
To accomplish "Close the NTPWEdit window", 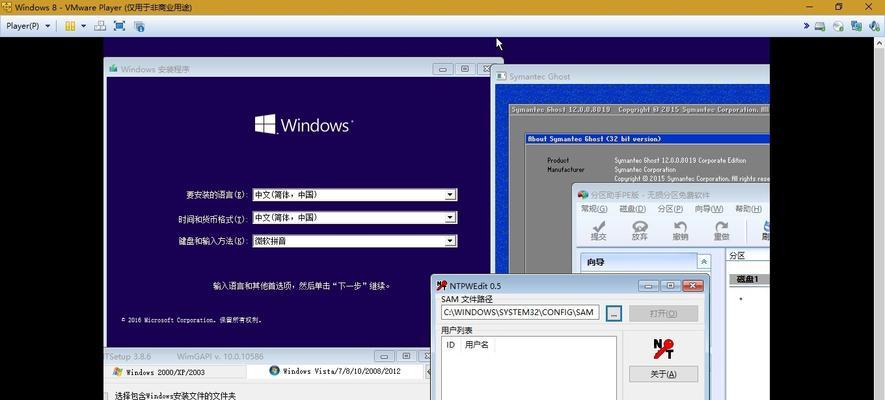I will [693, 285].
